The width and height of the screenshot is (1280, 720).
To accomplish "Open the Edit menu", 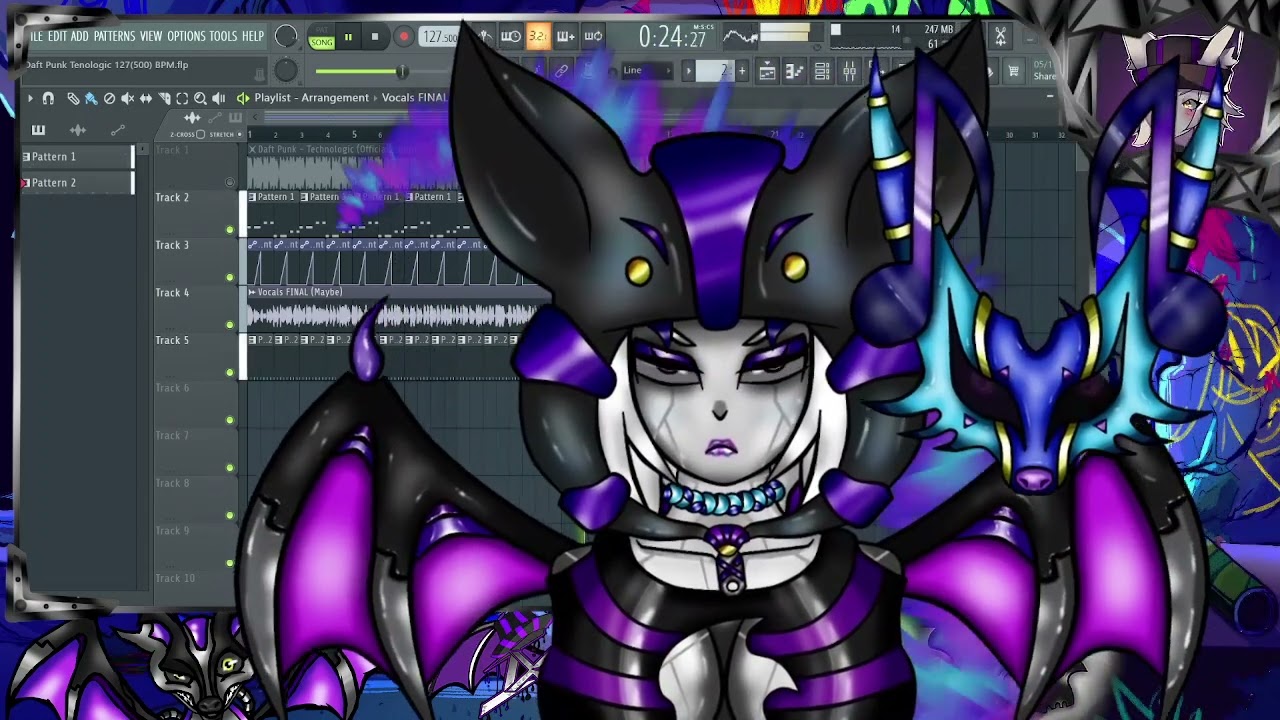I will click(x=57, y=37).
